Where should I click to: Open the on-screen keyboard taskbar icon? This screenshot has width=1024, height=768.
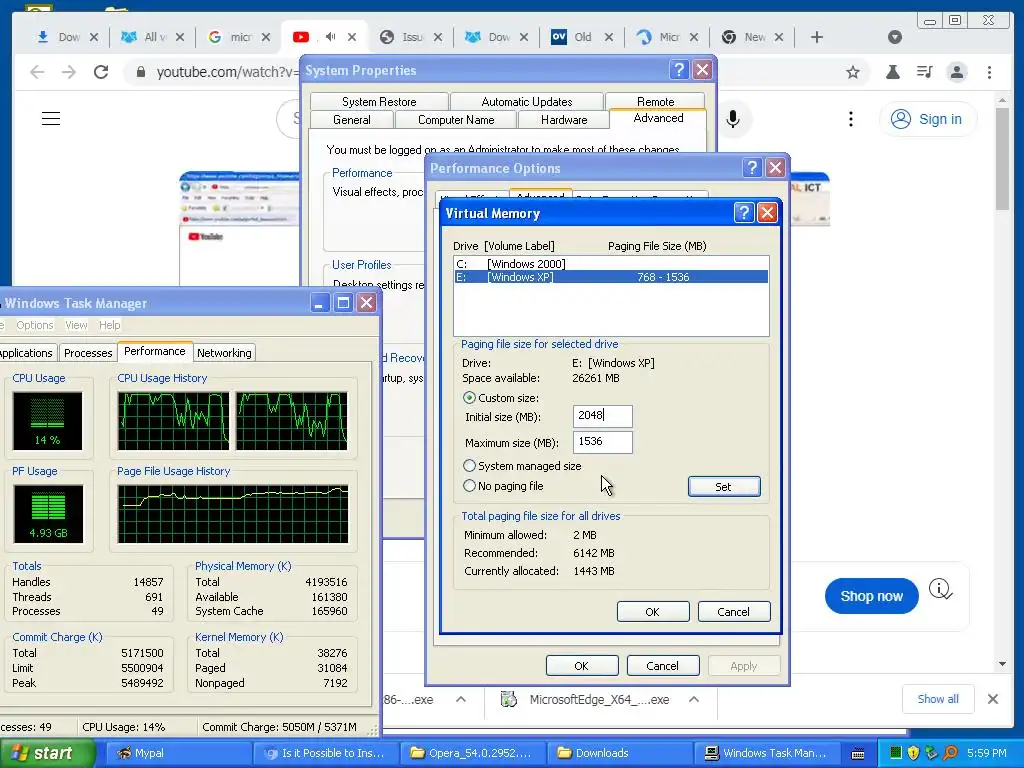(x=858, y=754)
